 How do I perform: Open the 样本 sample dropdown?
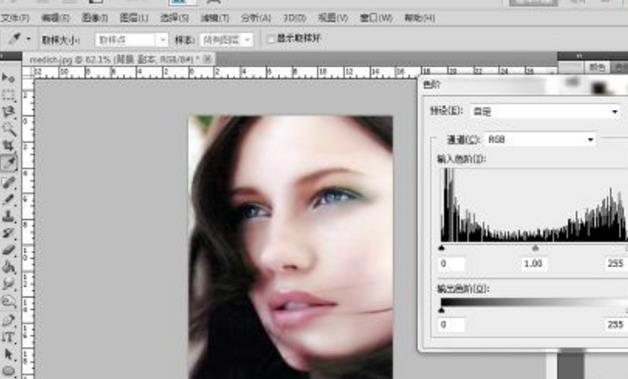[x=226, y=40]
